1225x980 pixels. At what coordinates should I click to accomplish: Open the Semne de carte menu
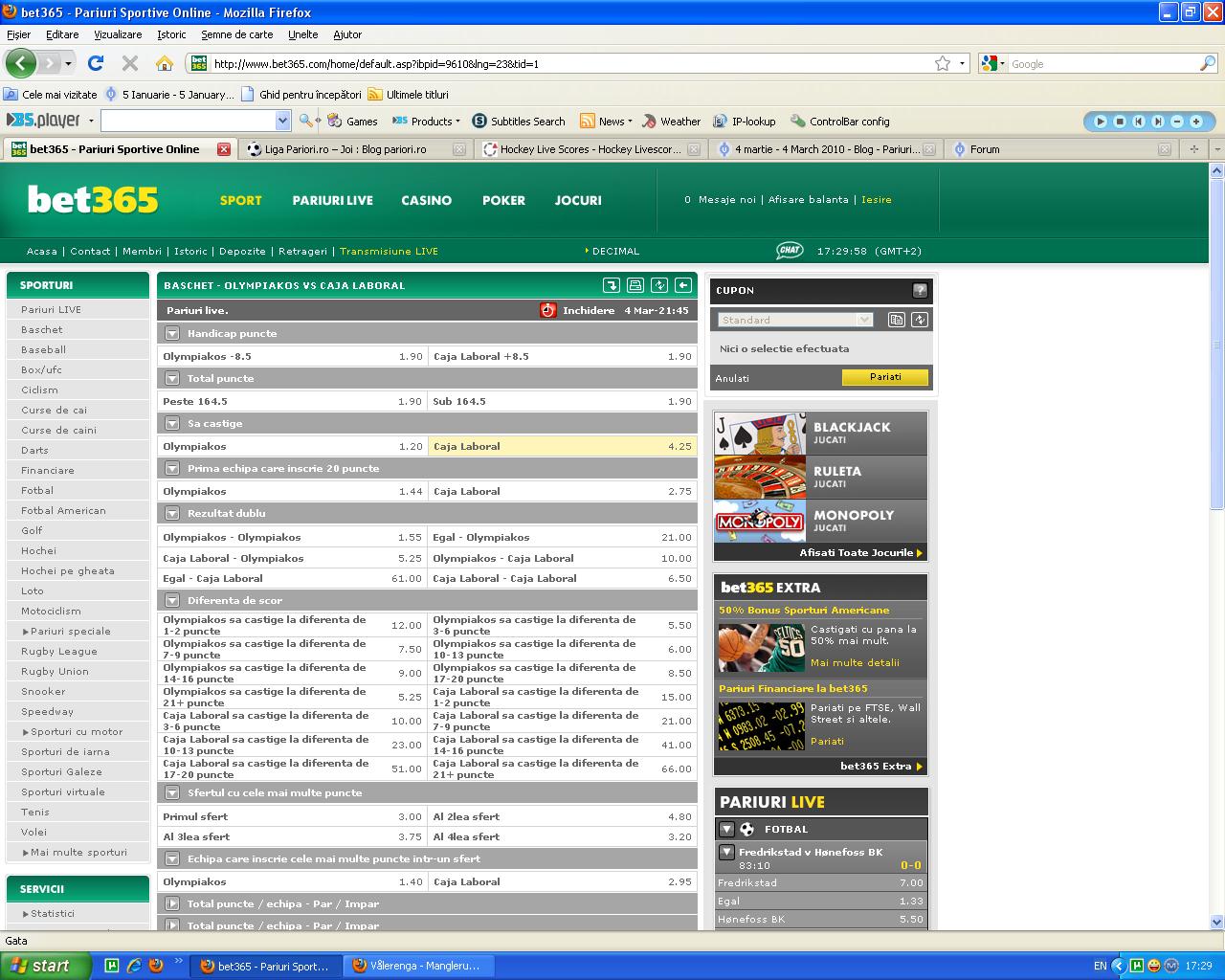click(x=237, y=34)
